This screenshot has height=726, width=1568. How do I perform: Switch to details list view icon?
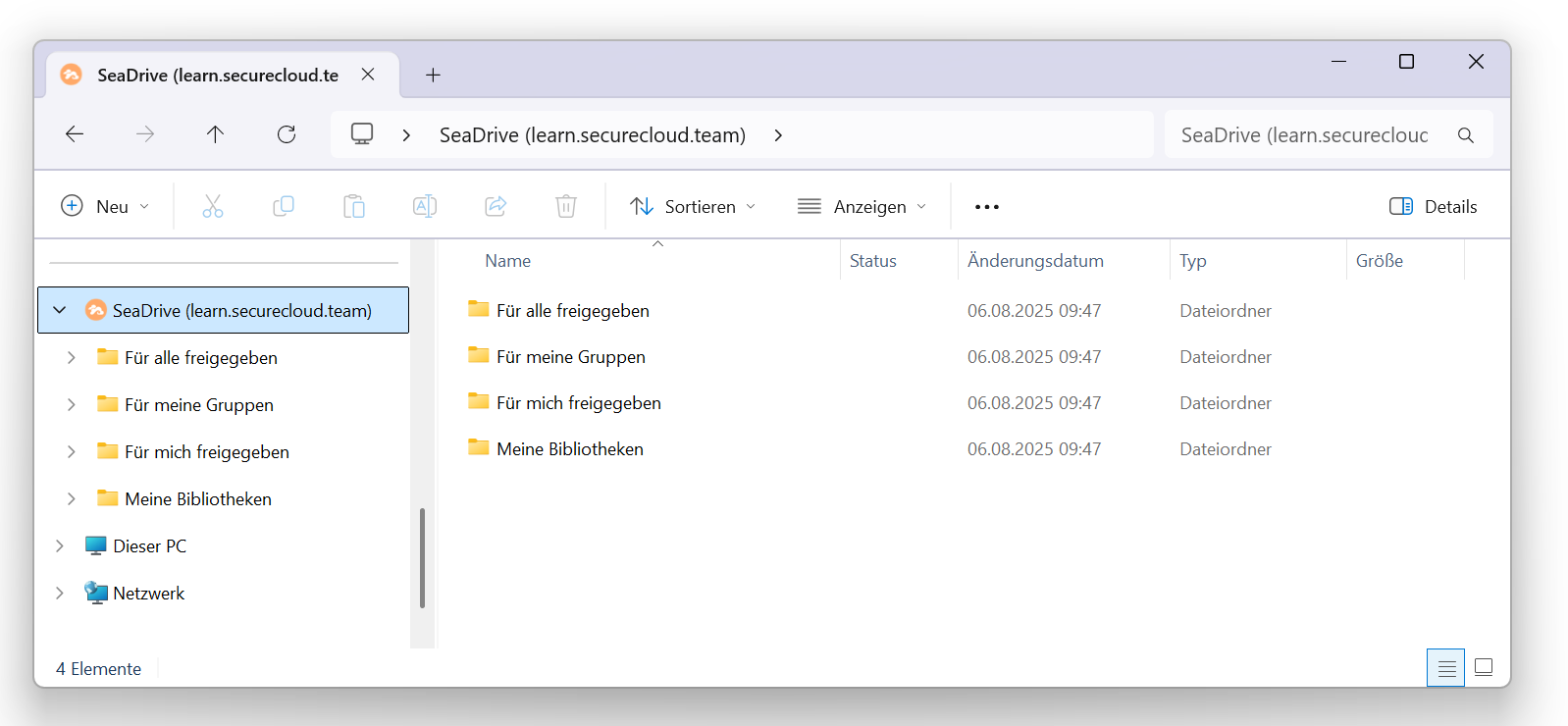1446,668
